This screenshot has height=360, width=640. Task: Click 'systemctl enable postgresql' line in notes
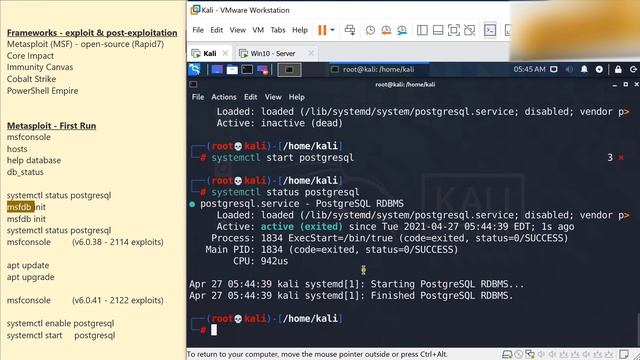60,323
